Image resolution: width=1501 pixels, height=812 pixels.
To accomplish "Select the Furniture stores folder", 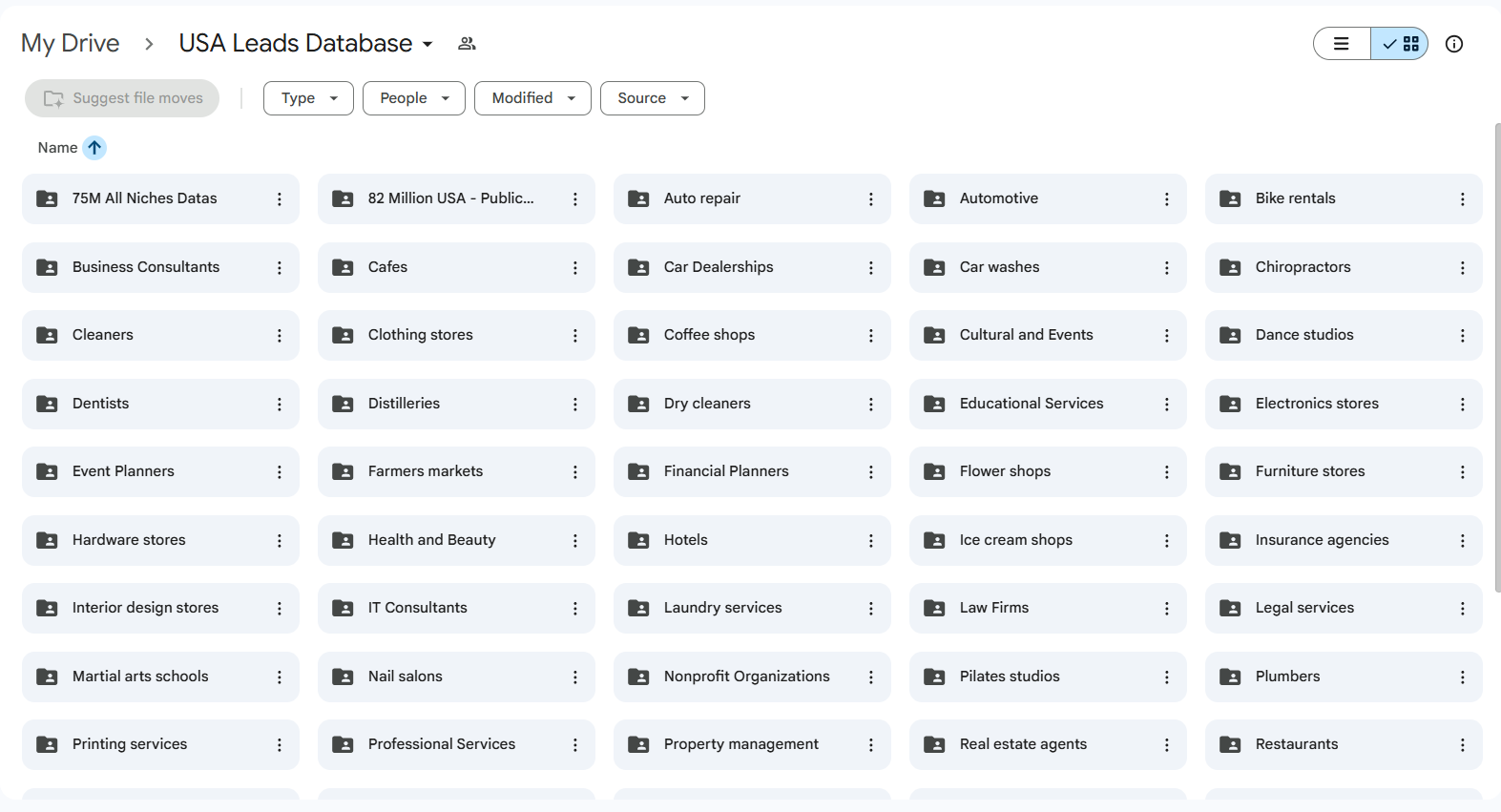I will click(1344, 472).
